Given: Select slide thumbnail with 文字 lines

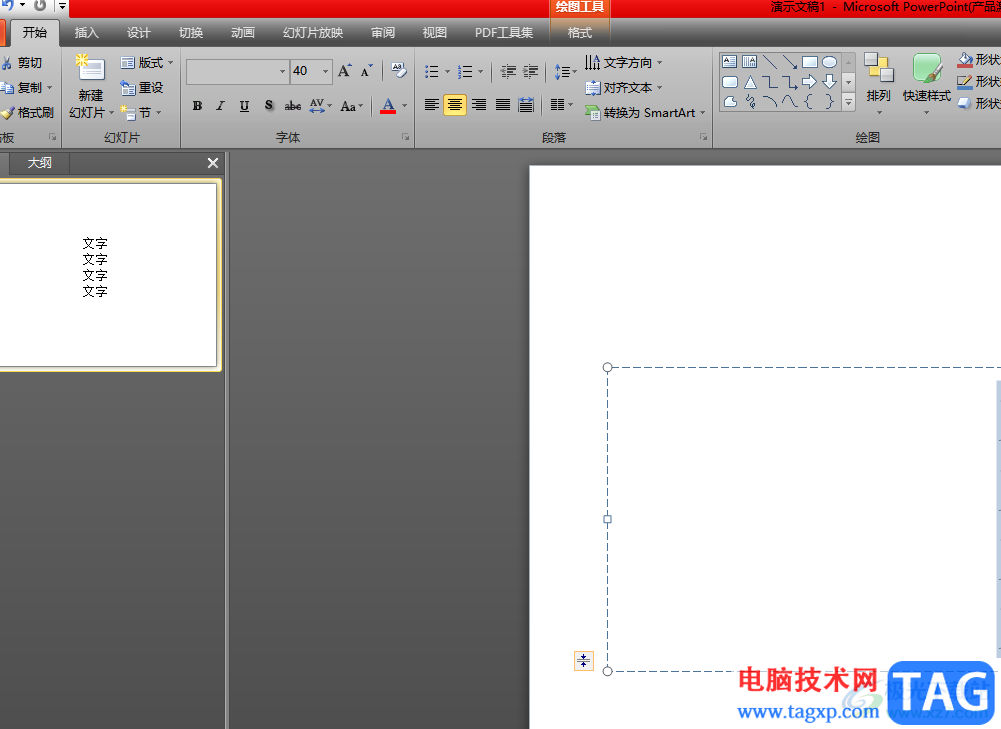Looking at the screenshot, I should pyautogui.click(x=107, y=275).
